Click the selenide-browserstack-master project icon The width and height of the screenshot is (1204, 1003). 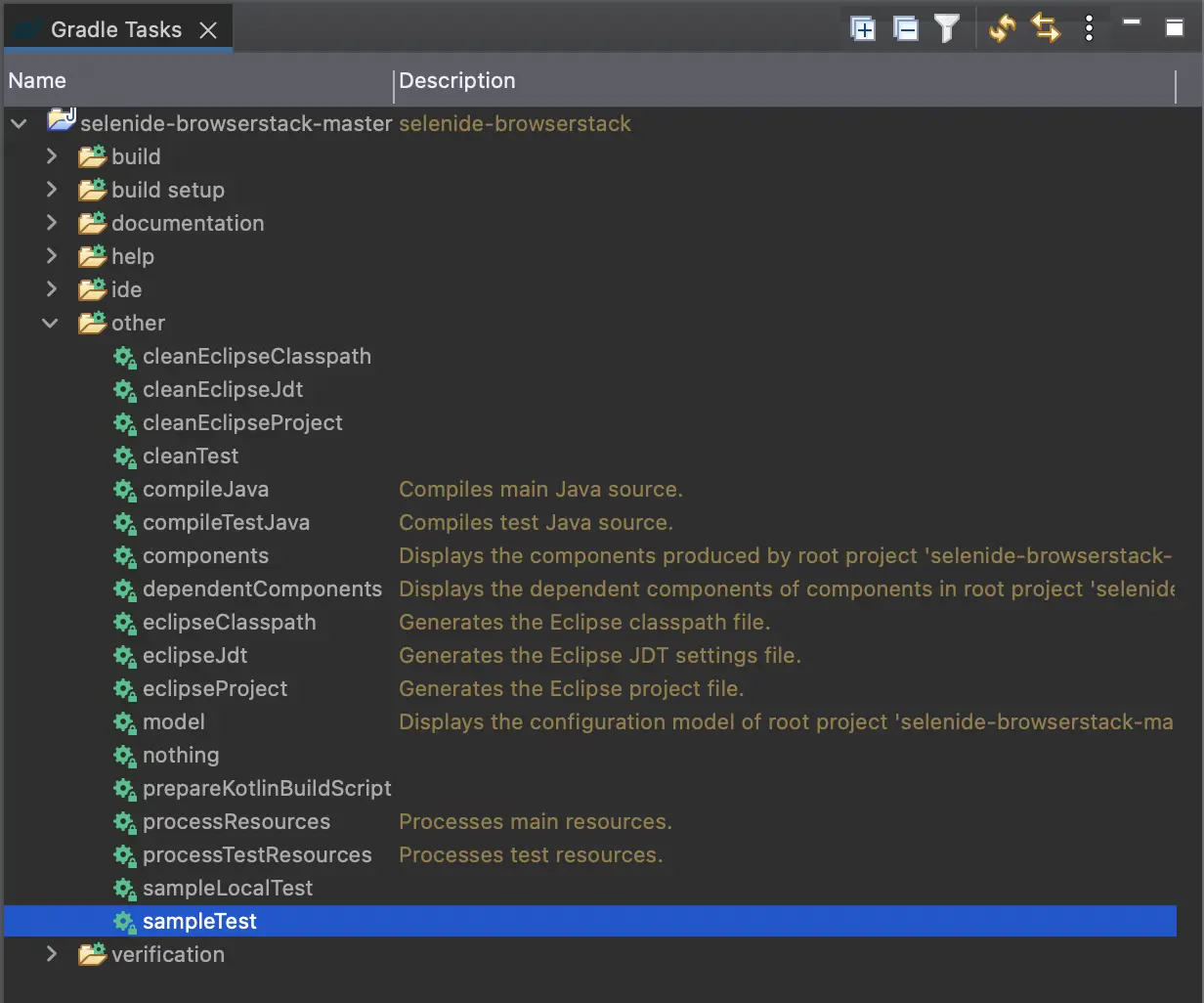[x=62, y=122]
